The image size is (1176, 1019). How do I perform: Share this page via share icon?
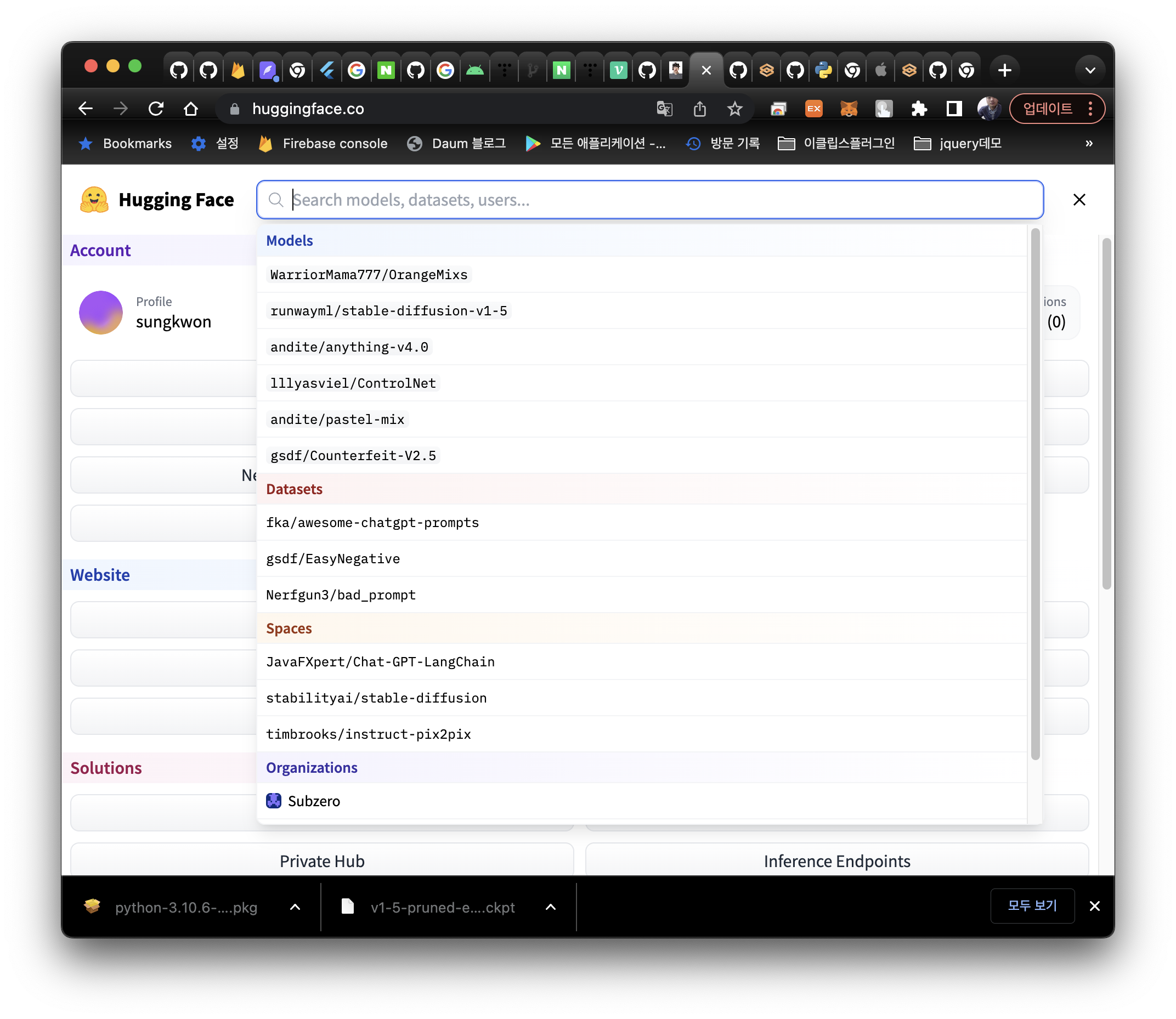click(699, 109)
